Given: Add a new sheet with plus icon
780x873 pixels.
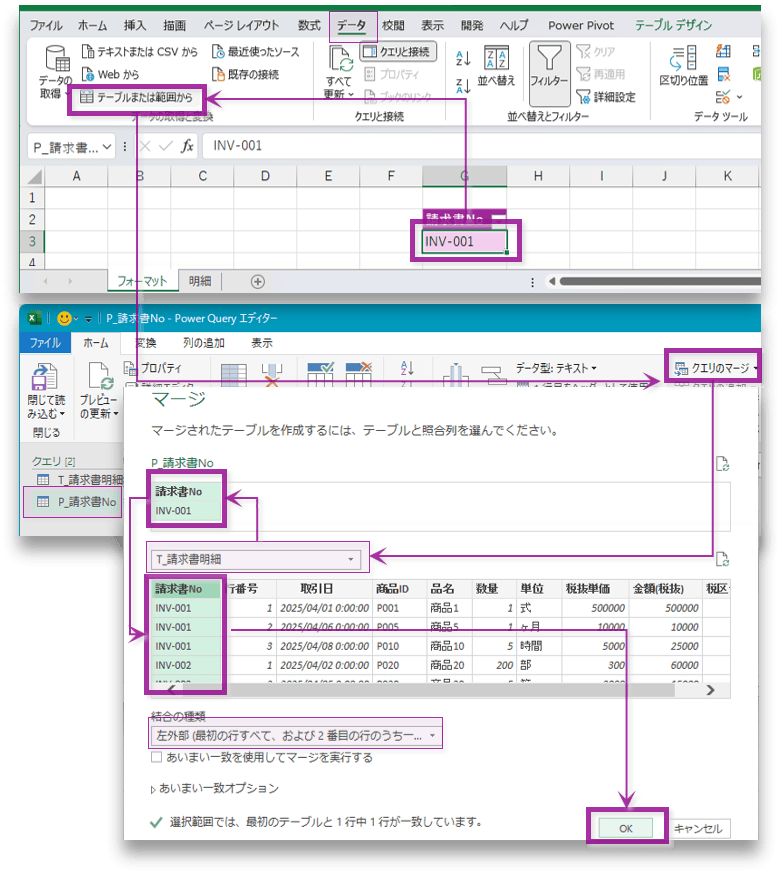Looking at the screenshot, I should pos(257,282).
